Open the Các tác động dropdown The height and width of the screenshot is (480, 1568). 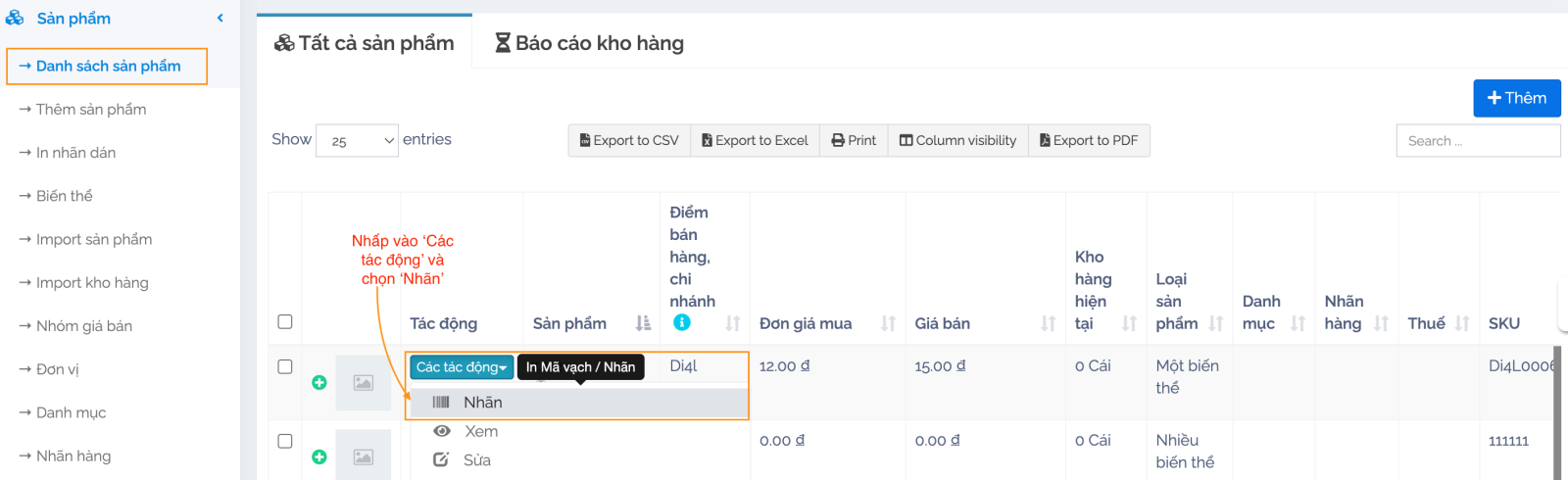coord(461,367)
